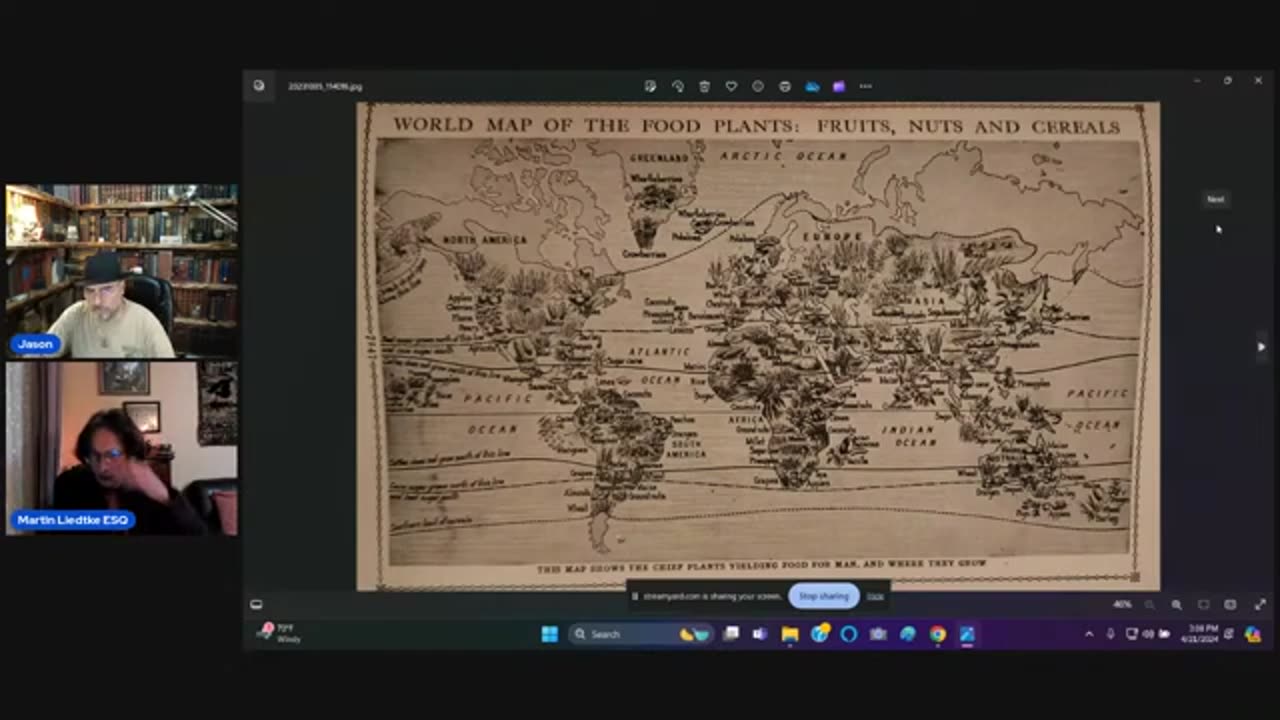The height and width of the screenshot is (720, 1280).
Task: Open Google Chrome from the taskbar
Action: pos(937,634)
